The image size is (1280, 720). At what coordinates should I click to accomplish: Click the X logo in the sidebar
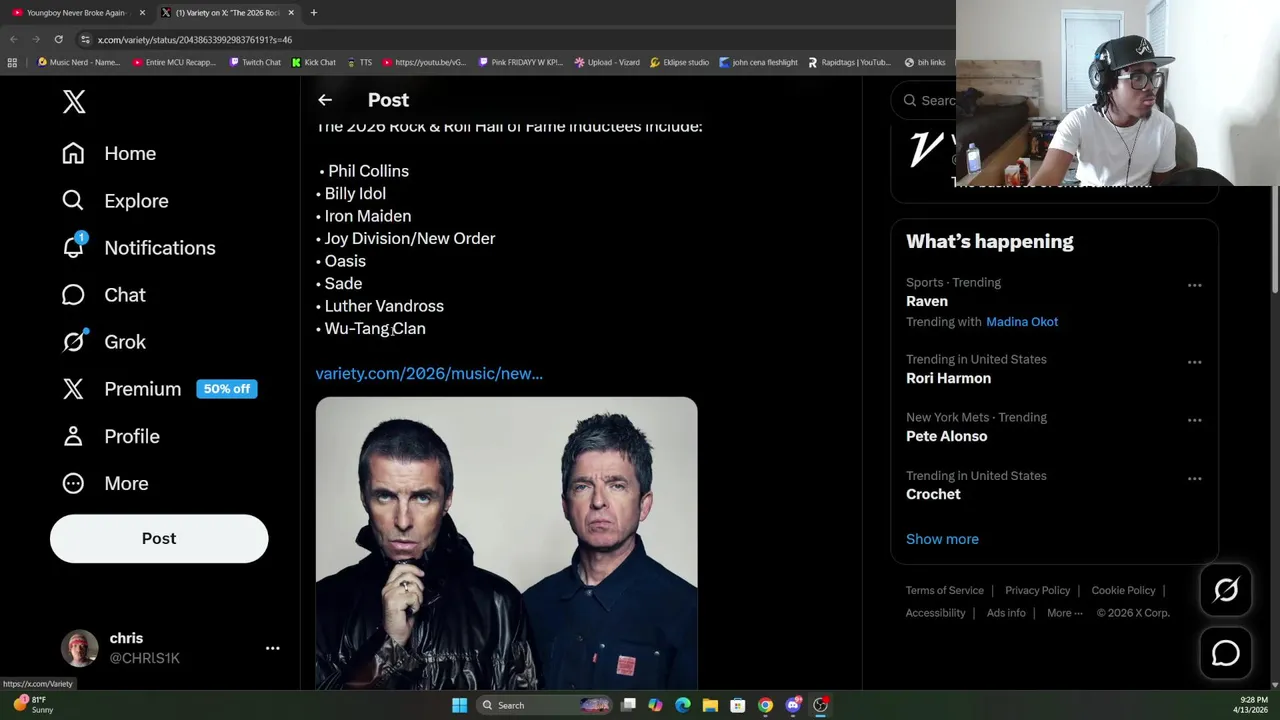(74, 101)
